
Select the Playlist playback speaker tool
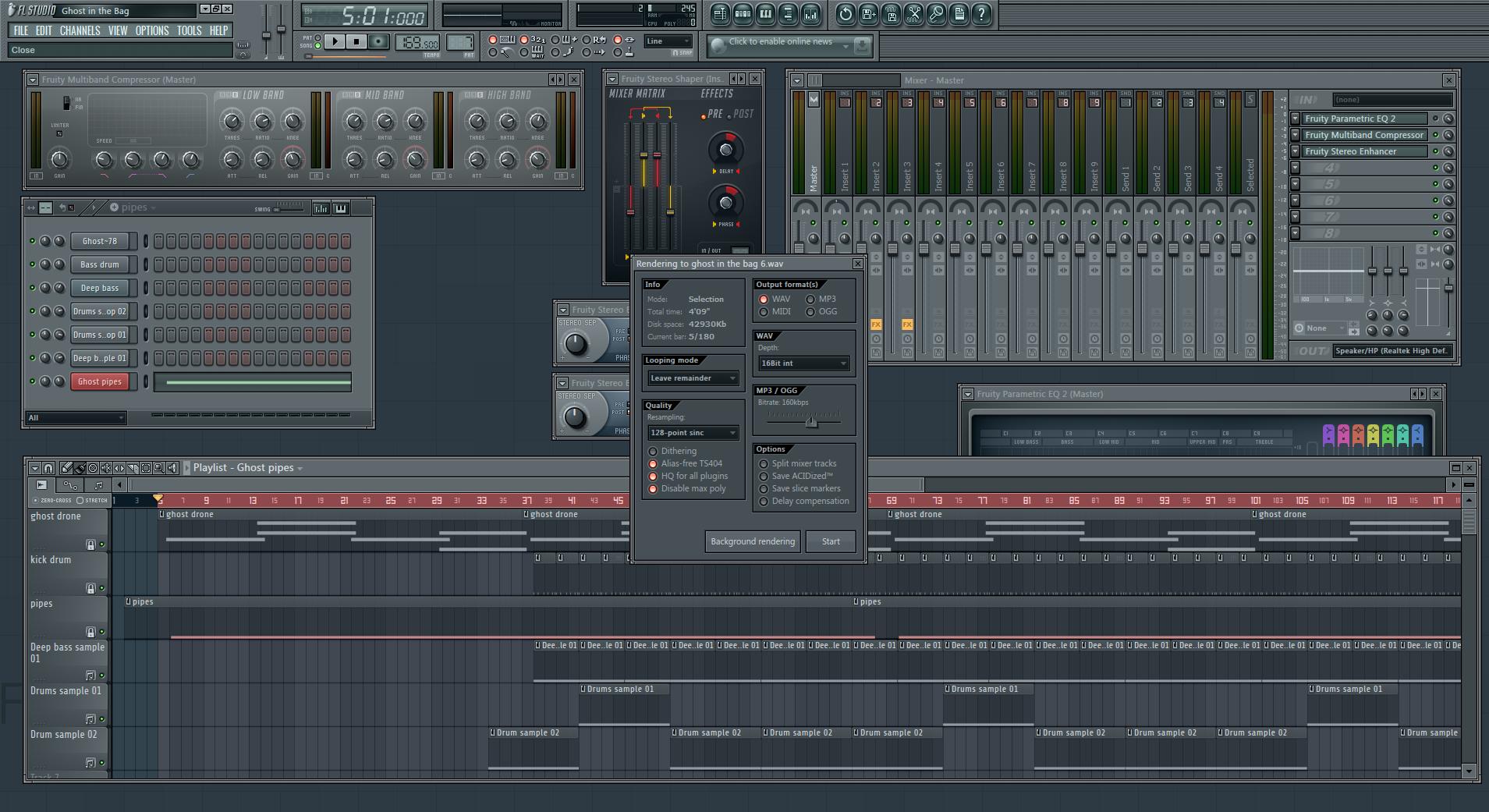tap(172, 468)
